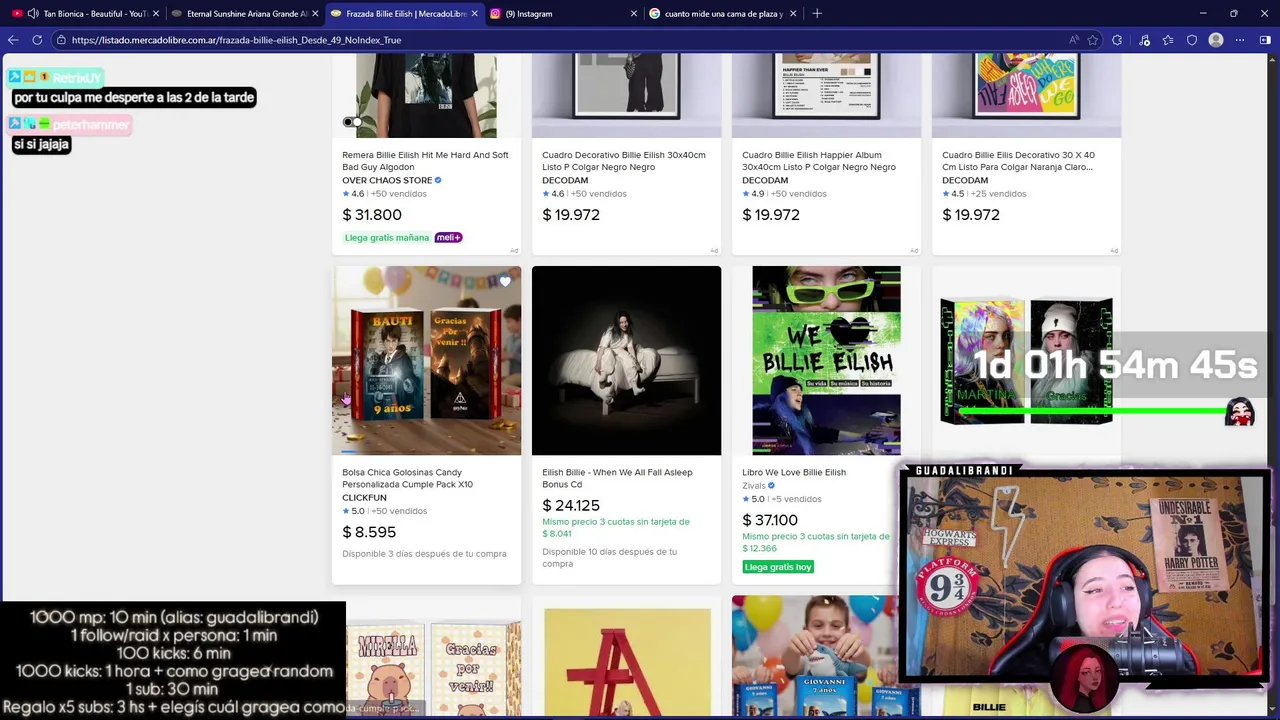
Task: Click the OVER CHAOS STORE seller name
Action: [x=387, y=181]
